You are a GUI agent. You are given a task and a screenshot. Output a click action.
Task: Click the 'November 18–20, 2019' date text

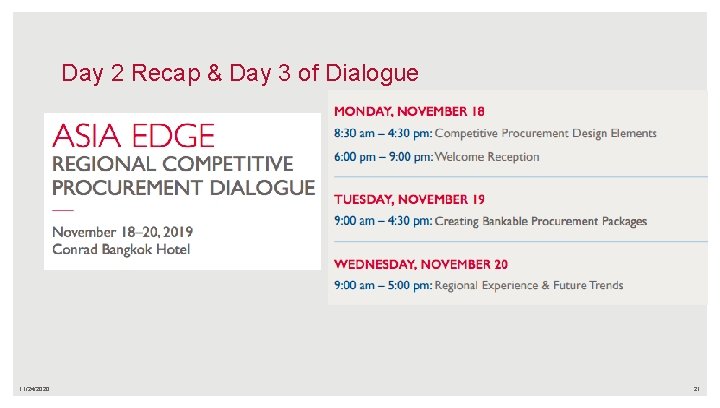121,232
